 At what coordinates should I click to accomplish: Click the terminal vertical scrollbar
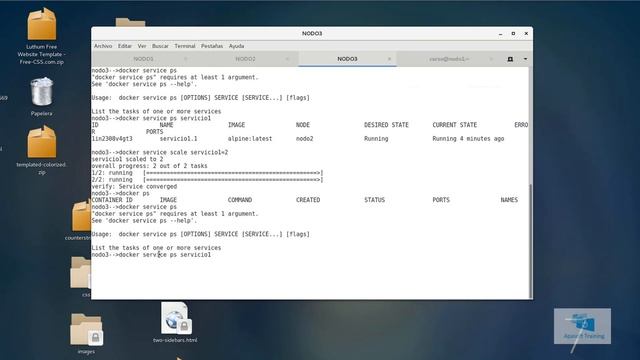pyautogui.click(x=531, y=241)
